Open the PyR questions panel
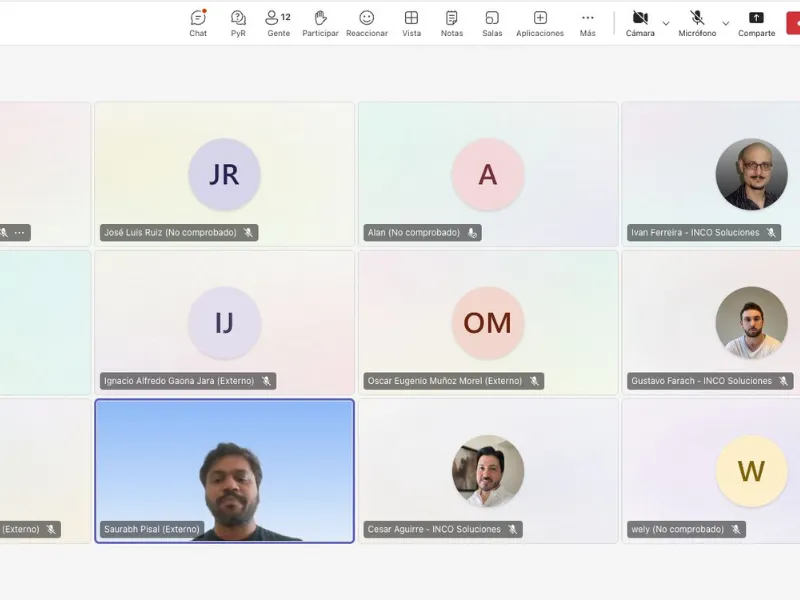Screen dimensions: 800x600 click(x=238, y=23)
